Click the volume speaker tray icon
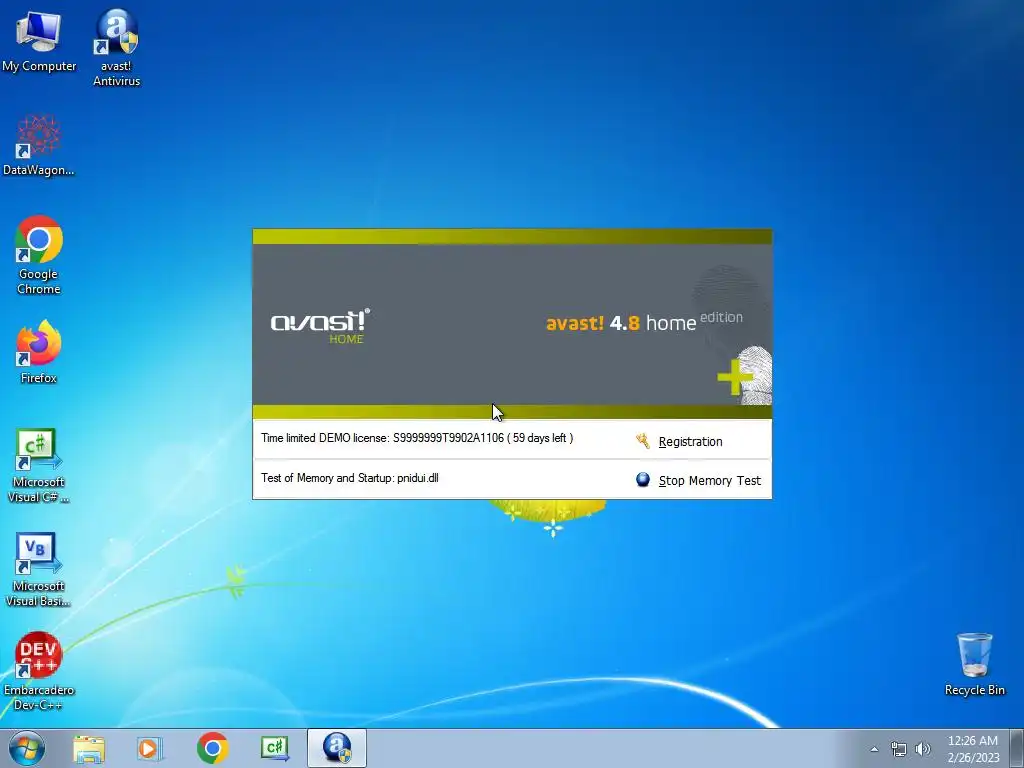 tap(923, 749)
